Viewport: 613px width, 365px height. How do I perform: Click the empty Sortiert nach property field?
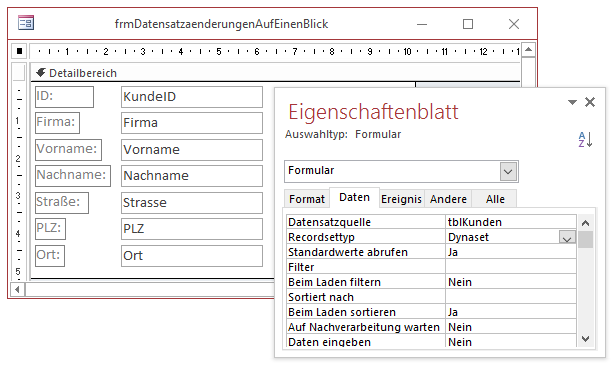(511, 297)
